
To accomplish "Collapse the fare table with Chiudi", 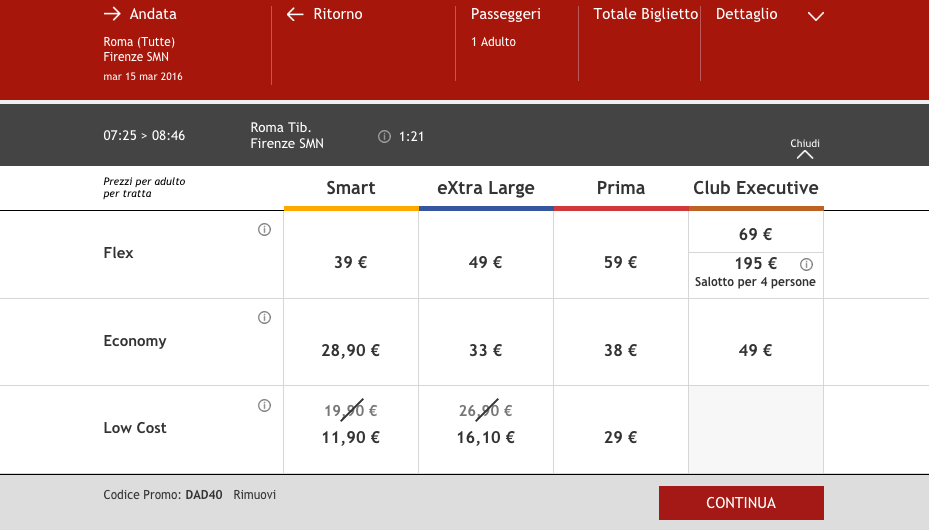I will pos(805,149).
